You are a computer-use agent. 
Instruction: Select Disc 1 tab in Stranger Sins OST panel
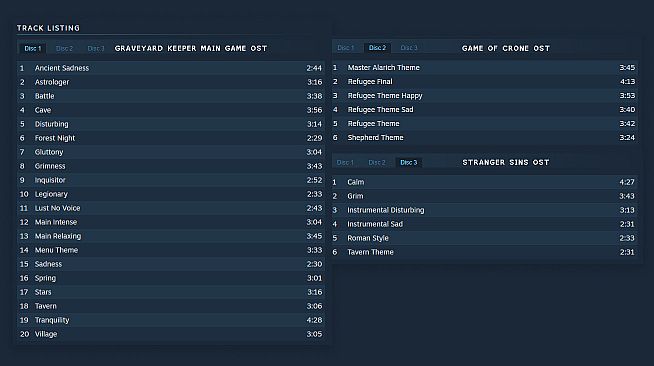[345, 162]
